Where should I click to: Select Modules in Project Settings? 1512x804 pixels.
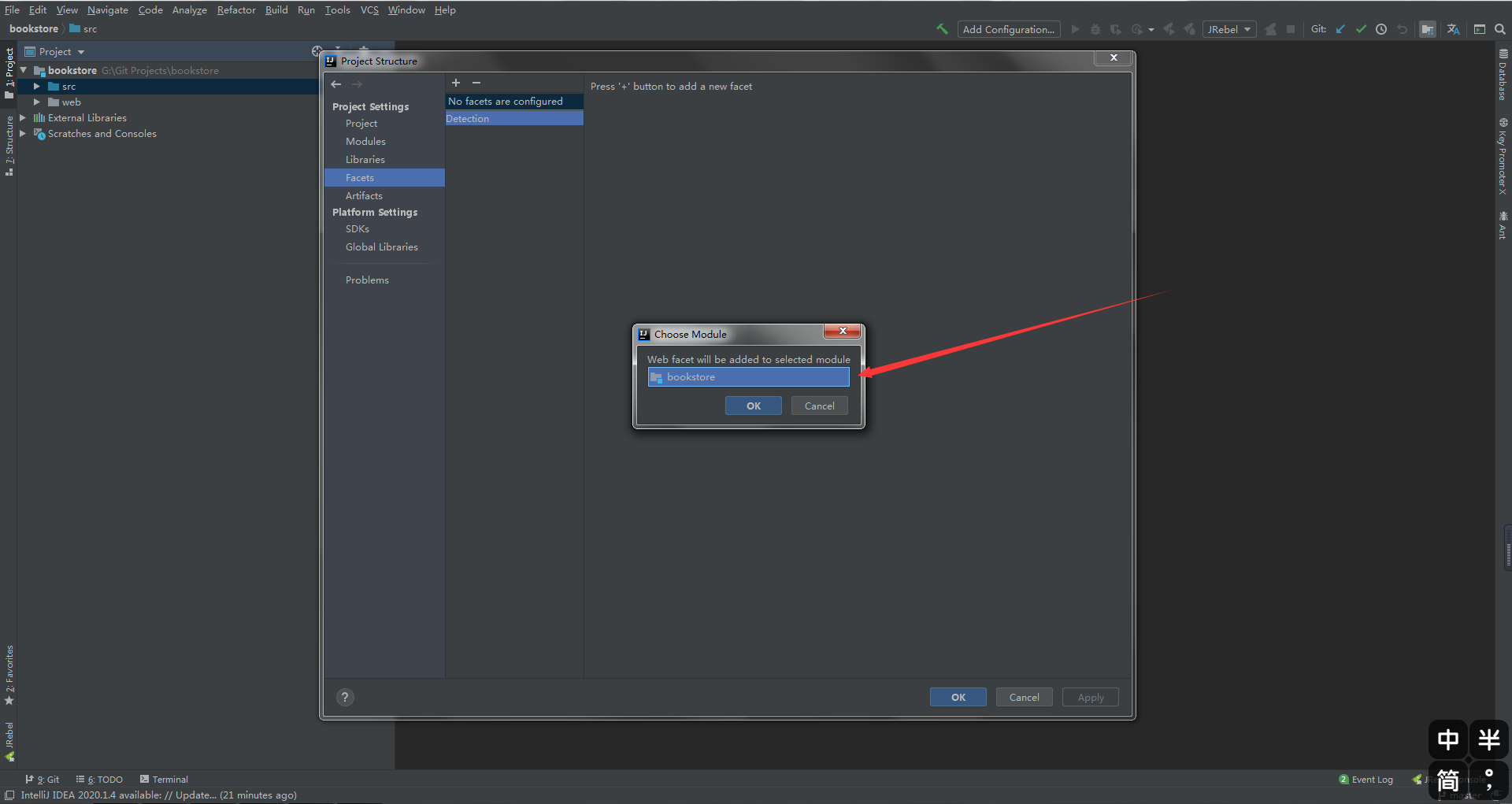point(365,142)
